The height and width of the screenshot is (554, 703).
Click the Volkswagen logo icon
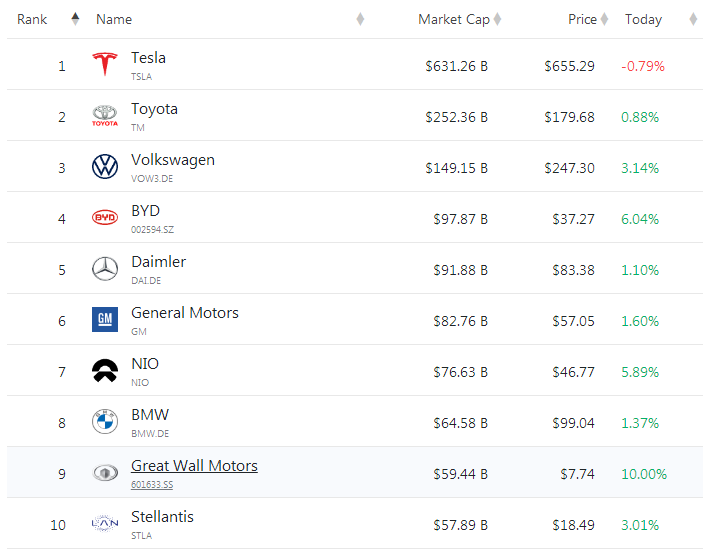click(x=105, y=167)
